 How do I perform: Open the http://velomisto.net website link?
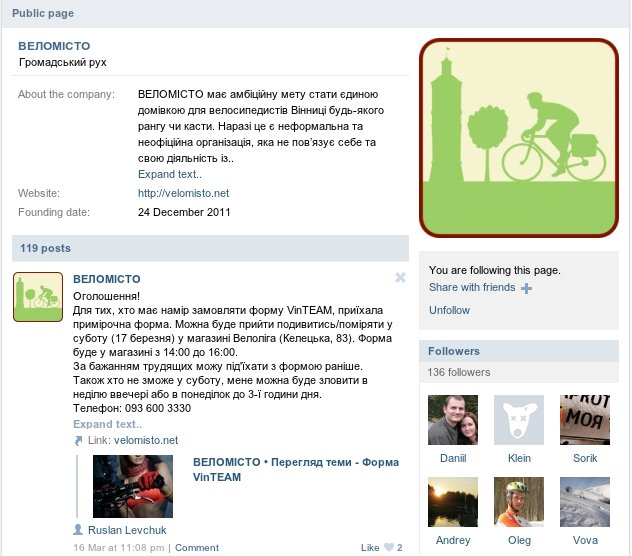[x=183, y=193]
